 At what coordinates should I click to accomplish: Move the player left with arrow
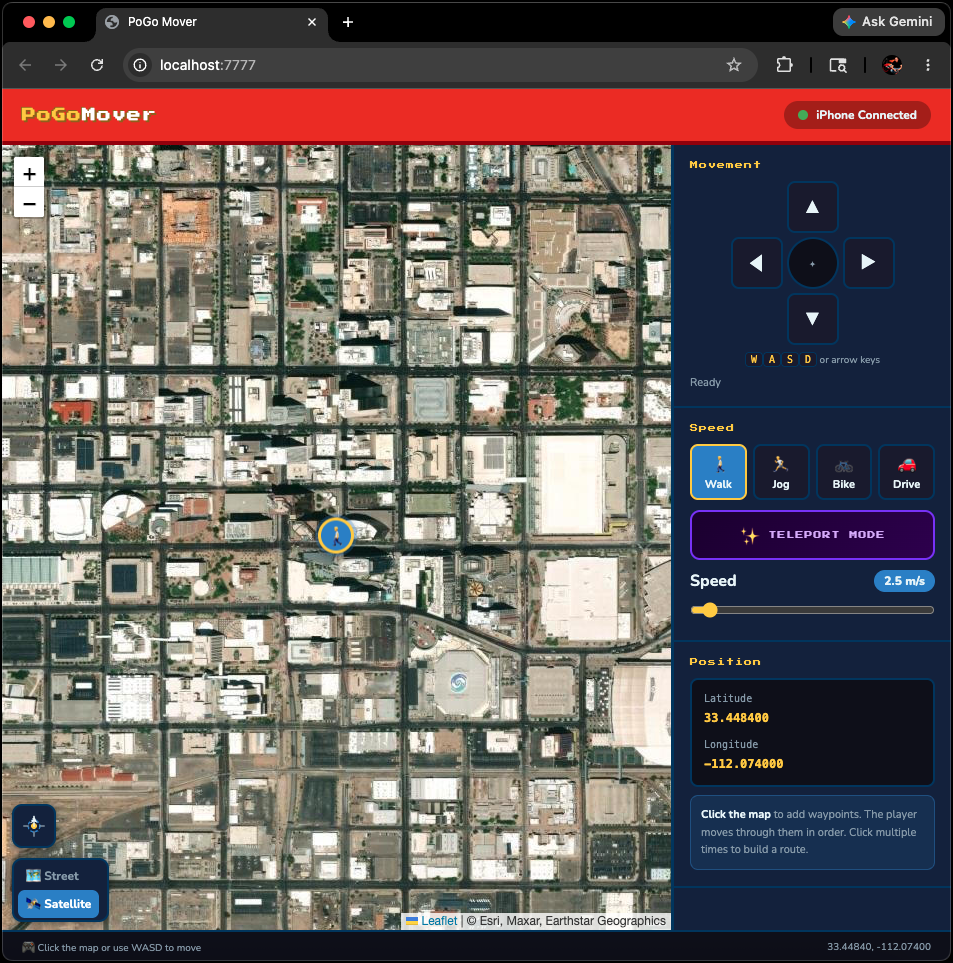[757, 263]
